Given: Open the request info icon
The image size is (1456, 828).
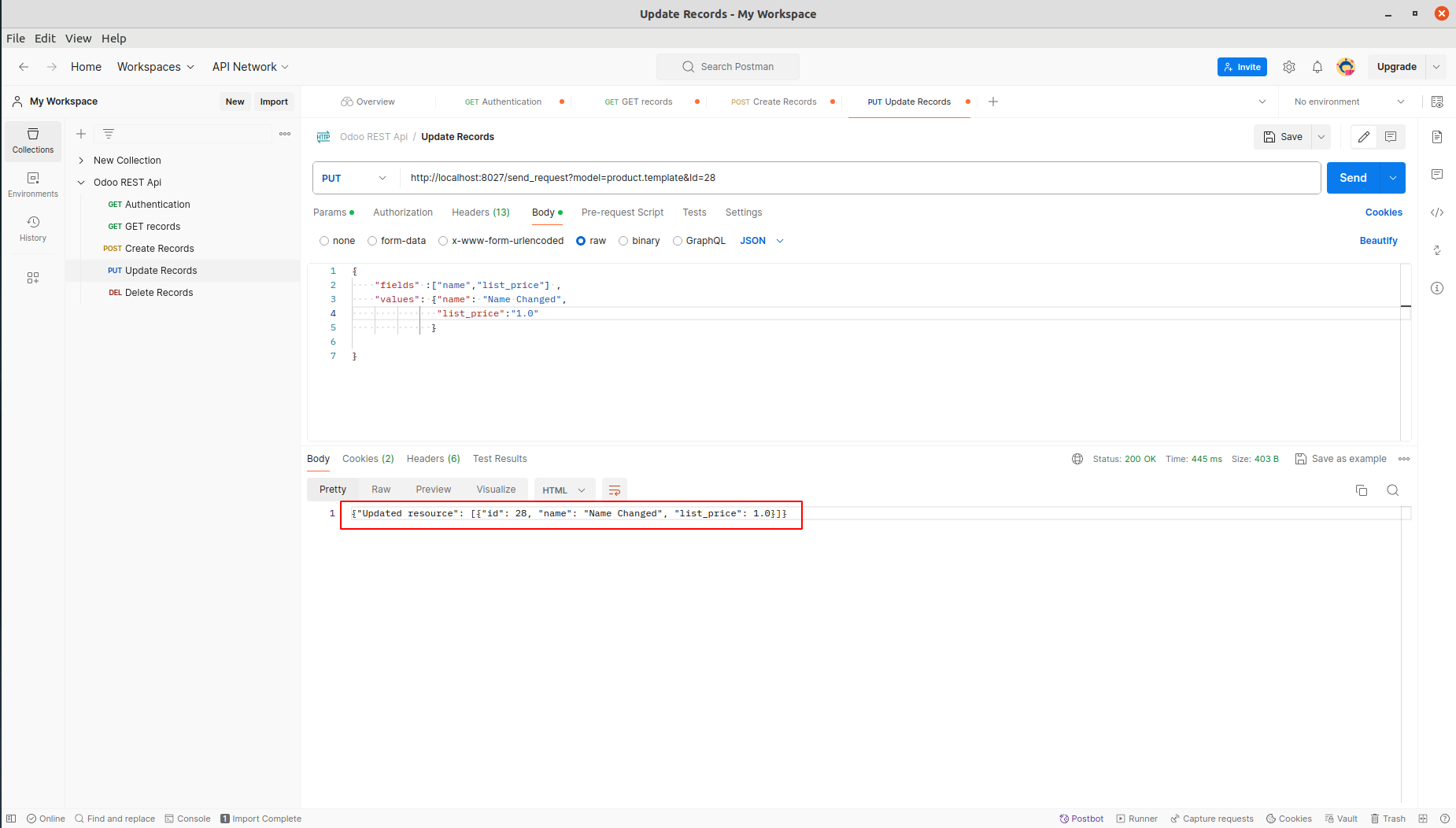Looking at the screenshot, I should coord(1437,288).
